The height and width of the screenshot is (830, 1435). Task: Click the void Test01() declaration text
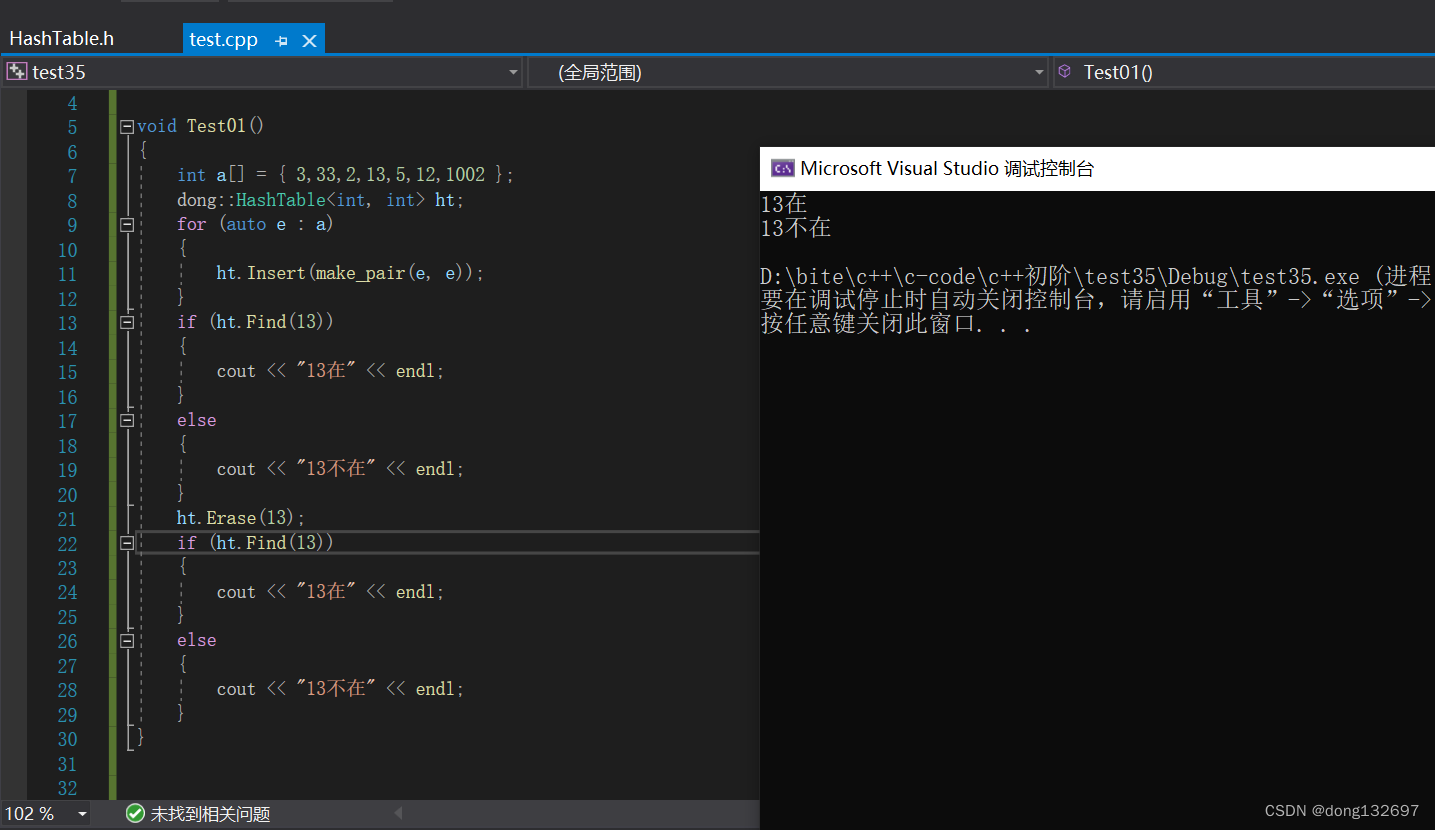tap(200, 126)
